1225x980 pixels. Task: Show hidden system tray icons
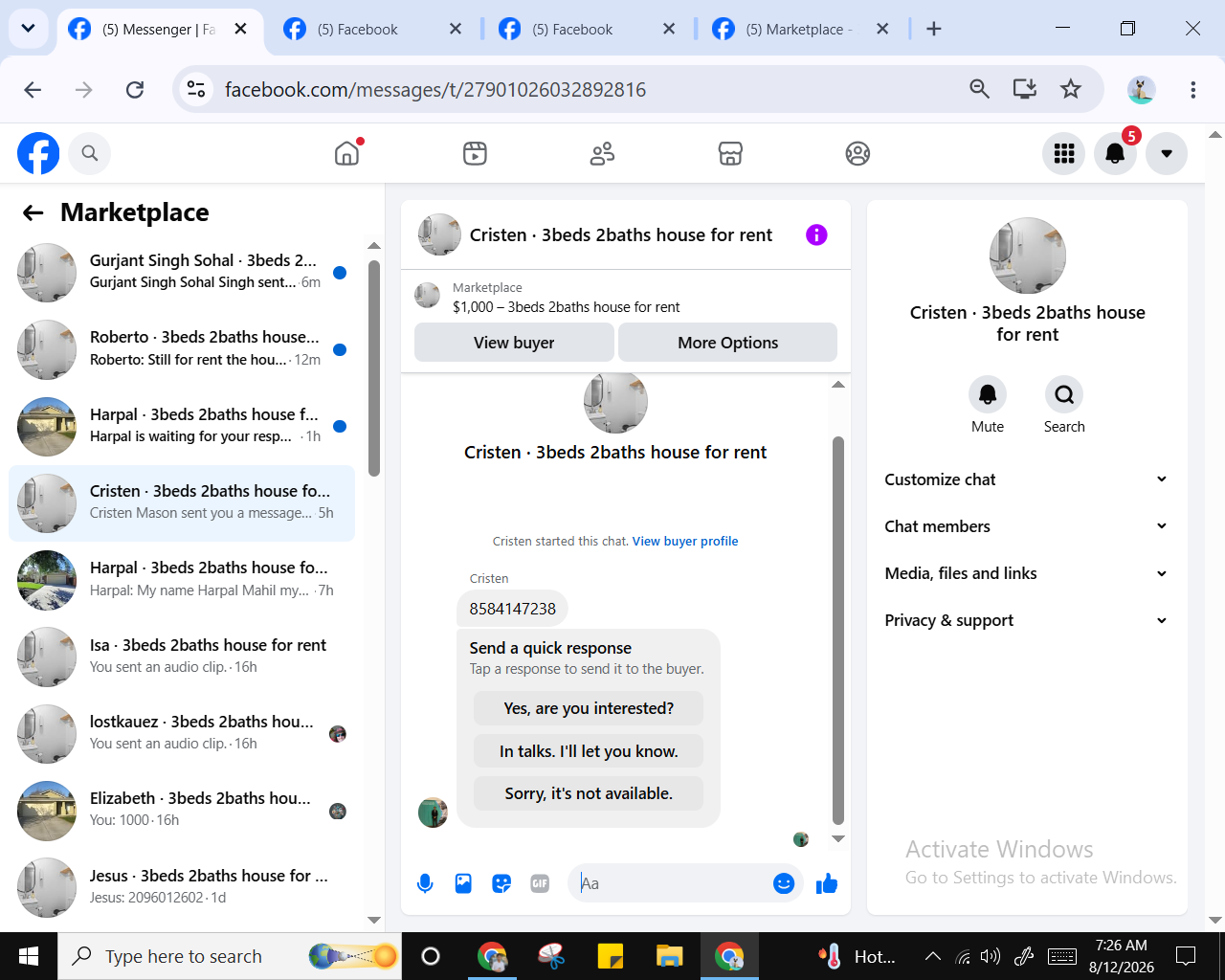(x=932, y=956)
